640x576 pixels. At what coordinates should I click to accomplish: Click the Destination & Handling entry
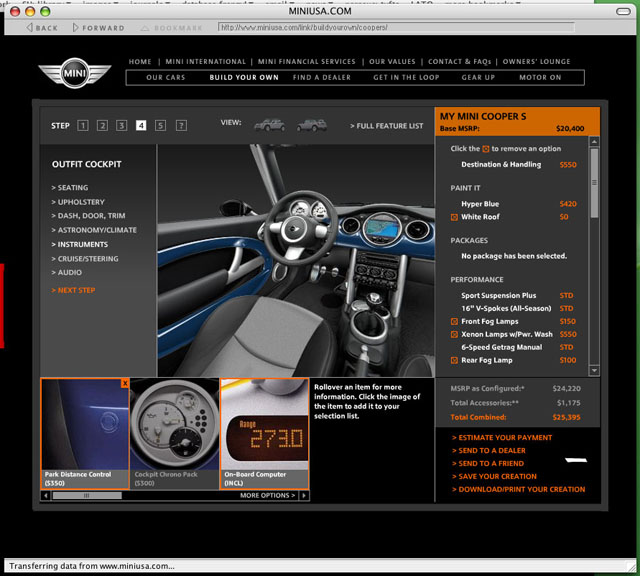tap(501, 165)
